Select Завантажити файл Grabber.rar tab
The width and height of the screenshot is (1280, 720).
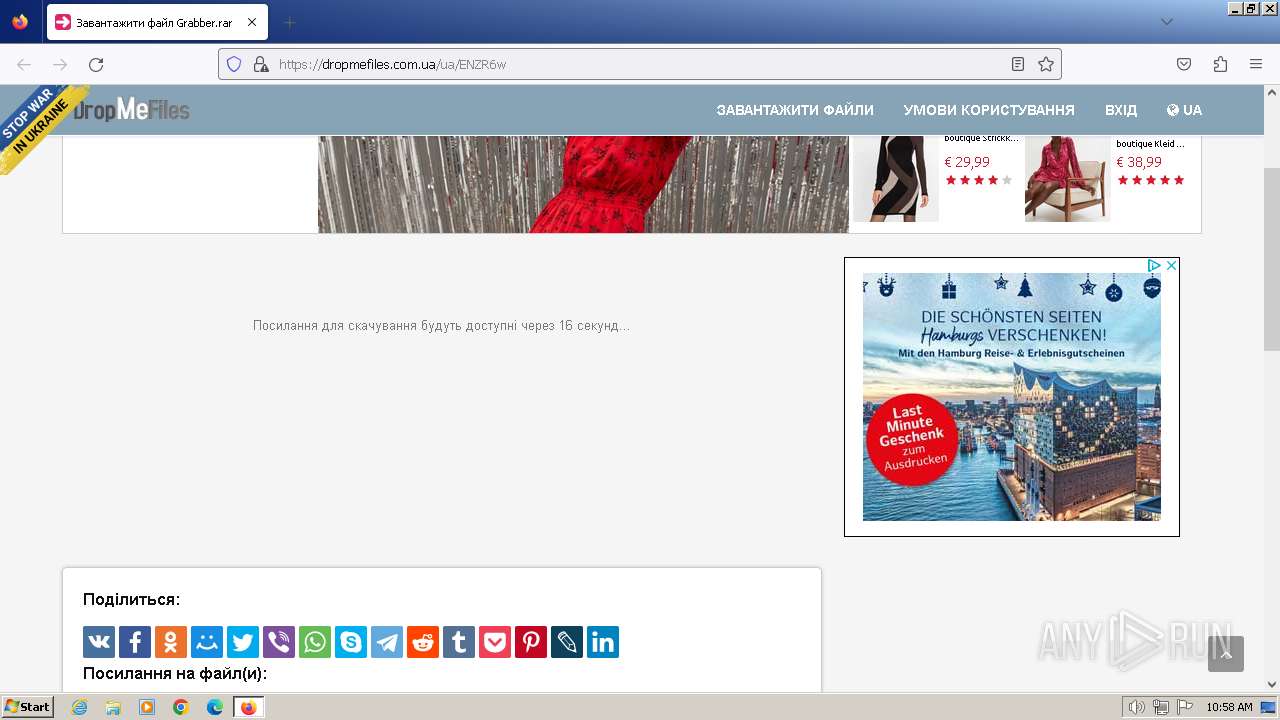(157, 22)
